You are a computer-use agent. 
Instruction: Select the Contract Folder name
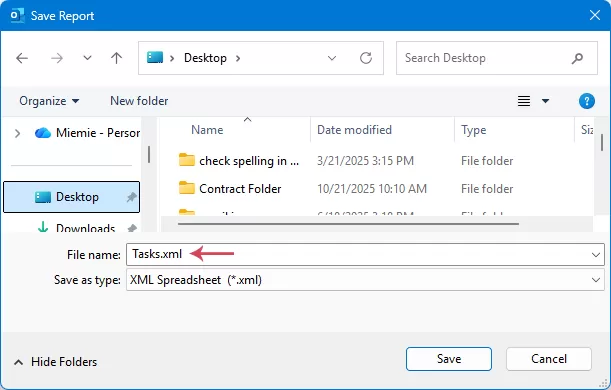(240, 189)
